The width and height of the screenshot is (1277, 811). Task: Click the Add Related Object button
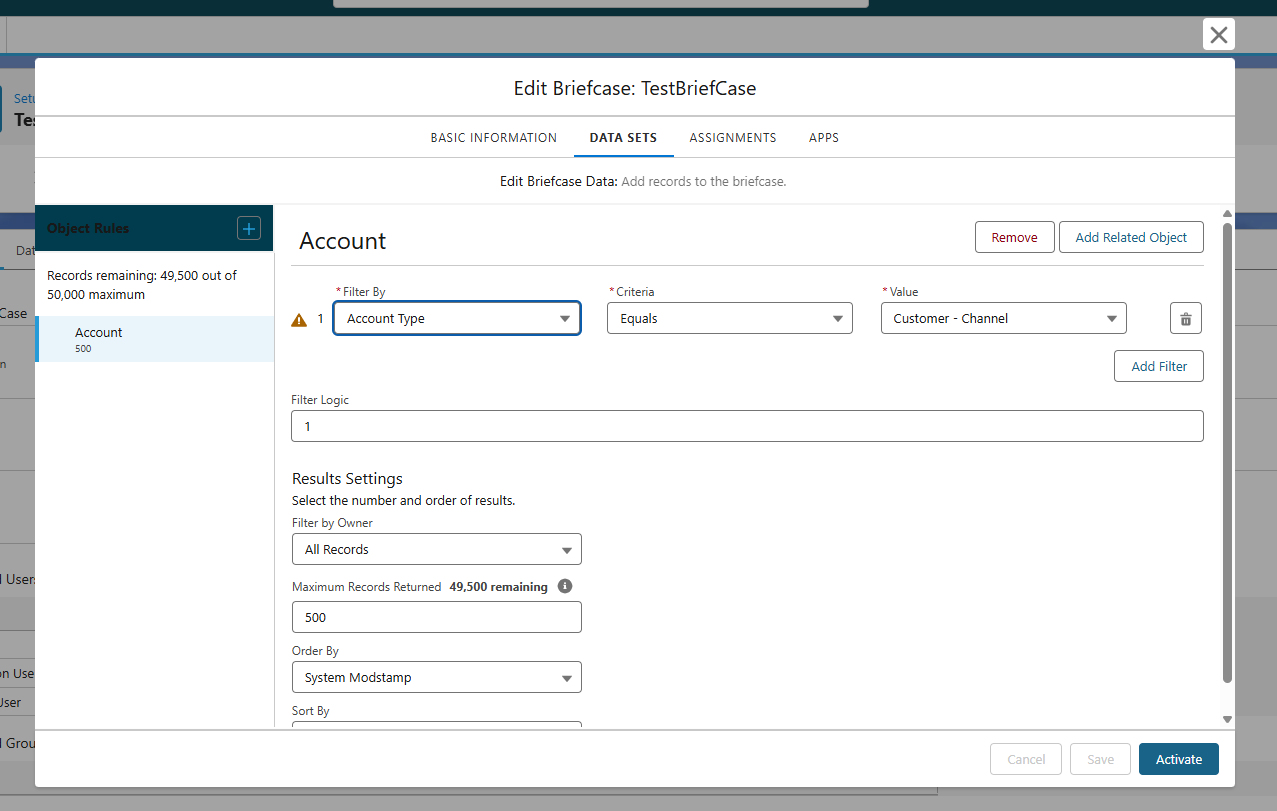pyautogui.click(x=1130, y=238)
